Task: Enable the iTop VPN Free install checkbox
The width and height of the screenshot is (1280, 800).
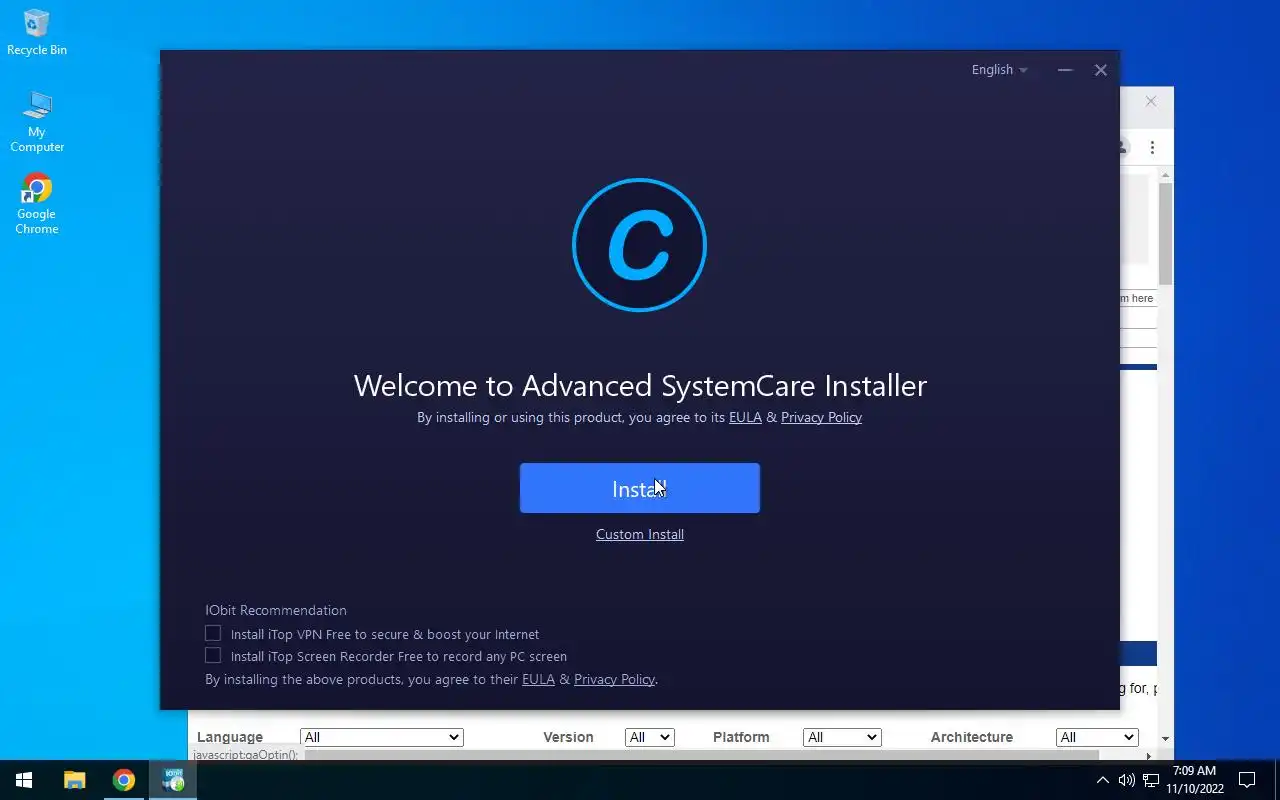Action: pyautogui.click(x=213, y=633)
